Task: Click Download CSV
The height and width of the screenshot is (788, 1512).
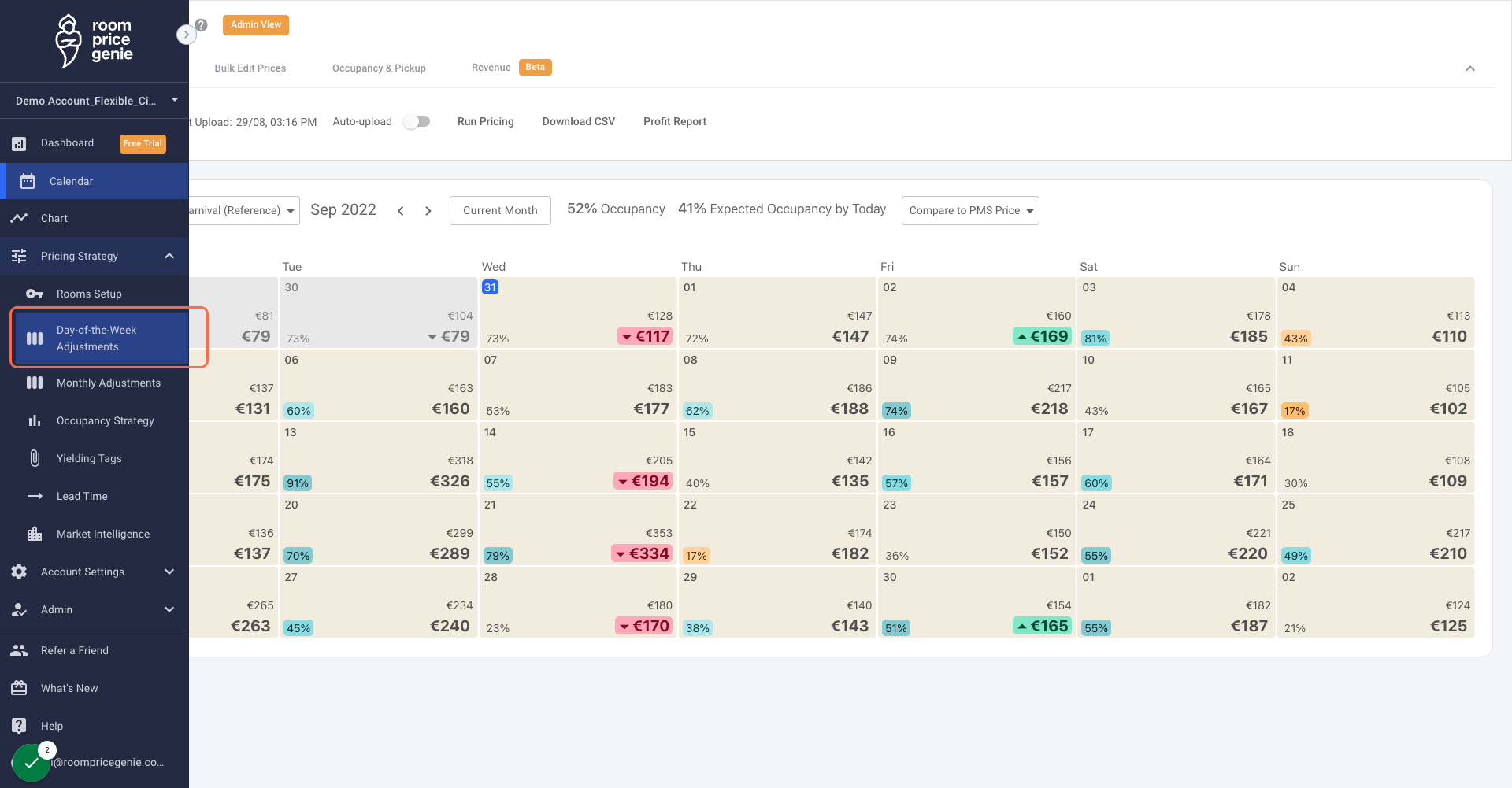Action: [x=579, y=121]
